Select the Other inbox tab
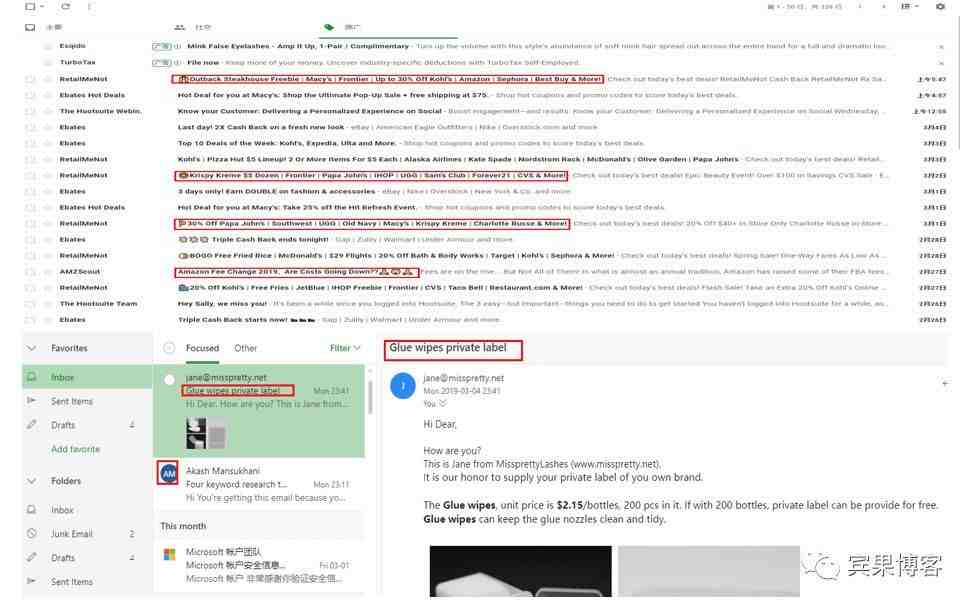Viewport: 974px width, 608px height. [x=245, y=348]
